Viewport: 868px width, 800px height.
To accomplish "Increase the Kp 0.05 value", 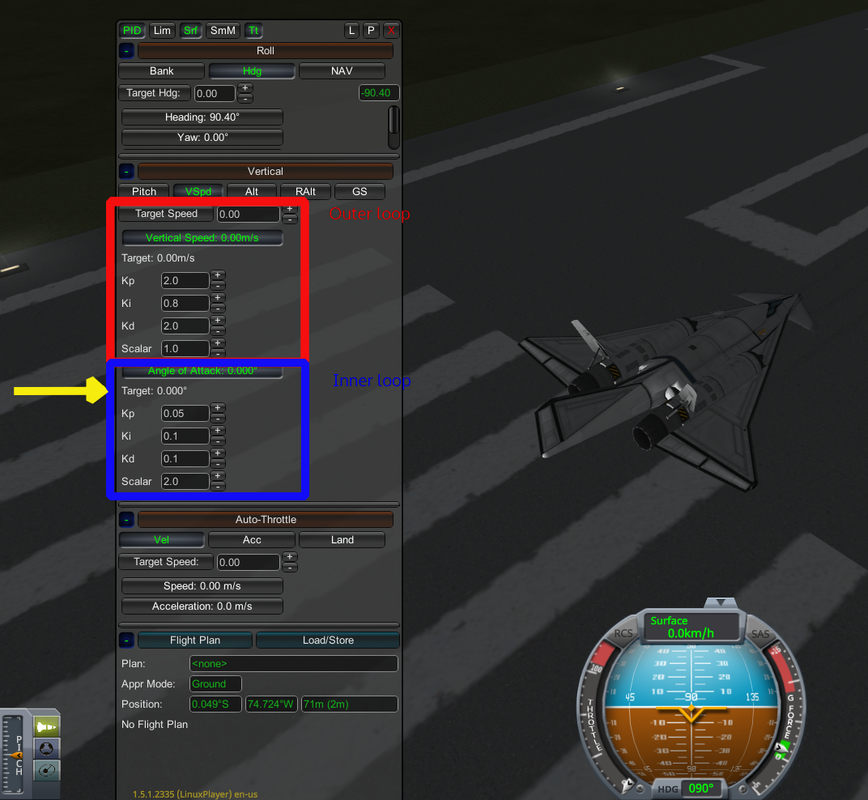I will [218, 408].
